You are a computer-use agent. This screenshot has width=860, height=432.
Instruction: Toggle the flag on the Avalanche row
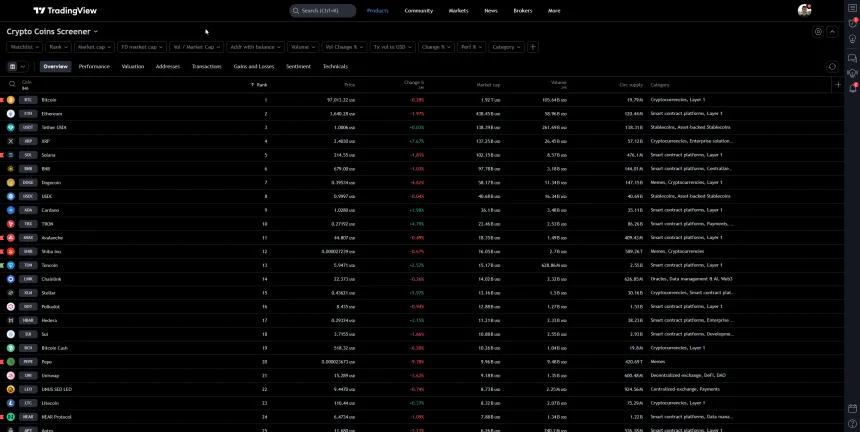point(2,237)
